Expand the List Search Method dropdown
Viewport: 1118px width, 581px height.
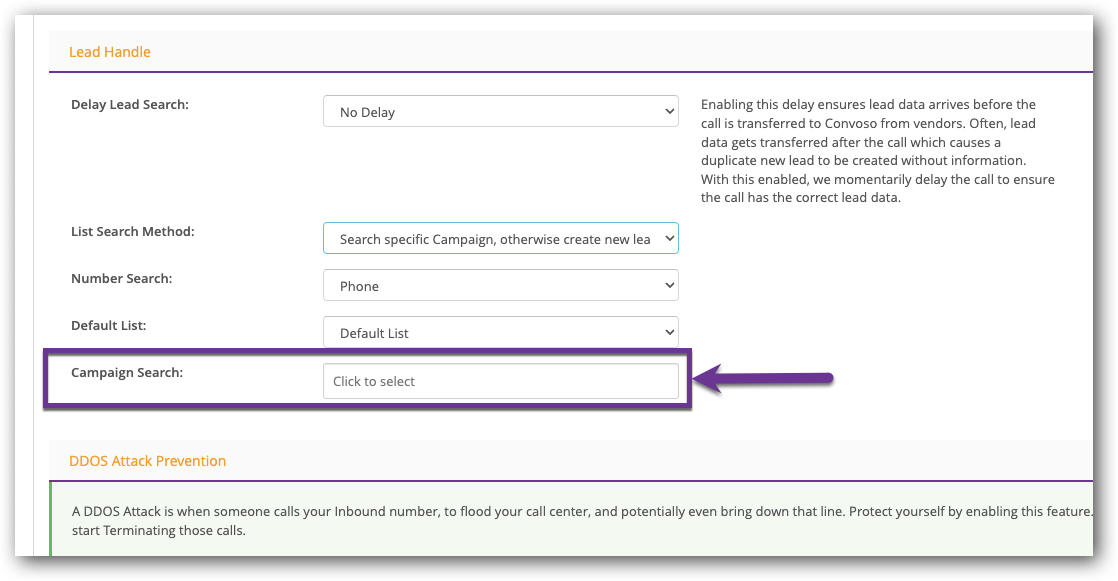click(x=500, y=238)
